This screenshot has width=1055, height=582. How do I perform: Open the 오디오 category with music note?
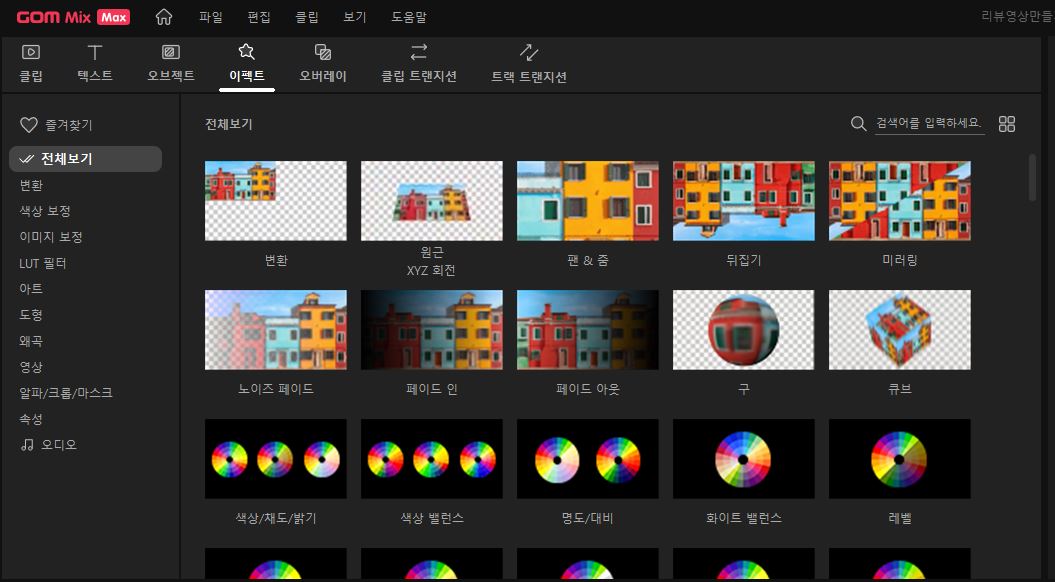(x=48, y=445)
